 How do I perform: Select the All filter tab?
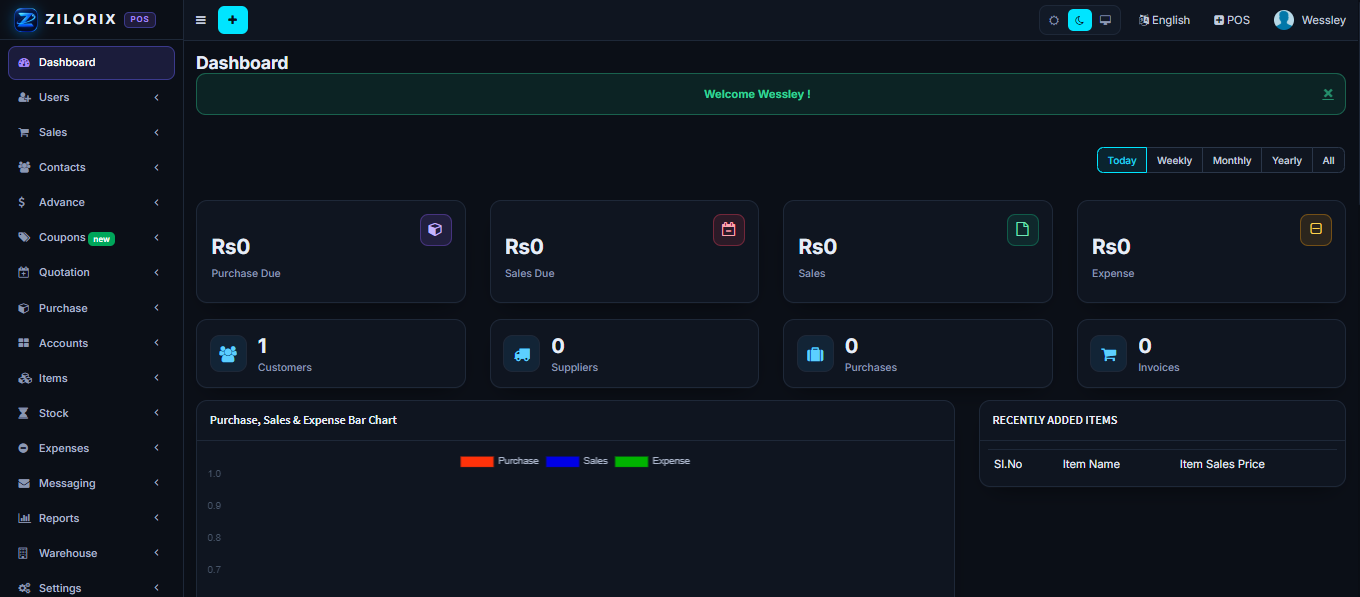click(1328, 160)
